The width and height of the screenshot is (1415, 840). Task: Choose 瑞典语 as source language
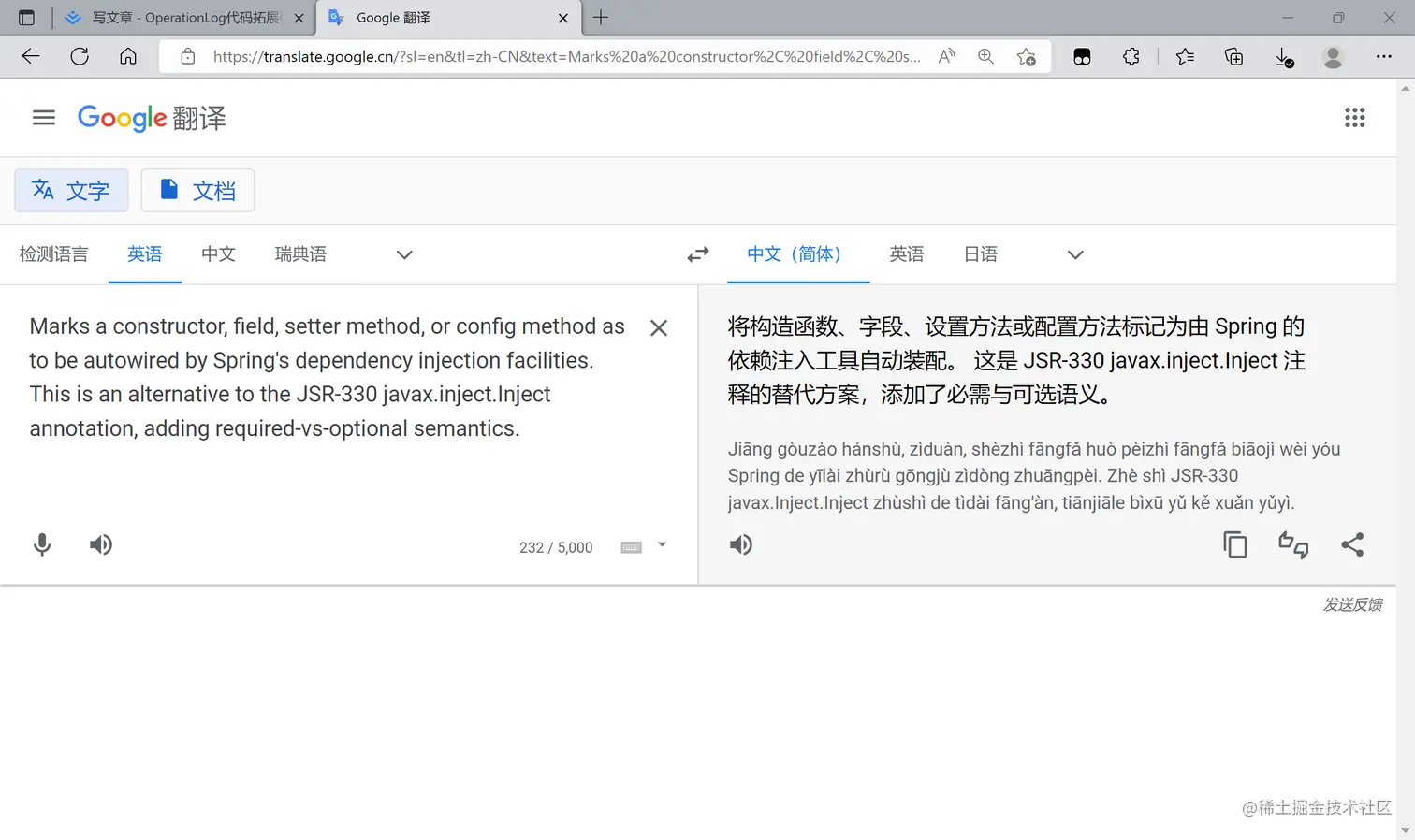pyautogui.click(x=300, y=254)
